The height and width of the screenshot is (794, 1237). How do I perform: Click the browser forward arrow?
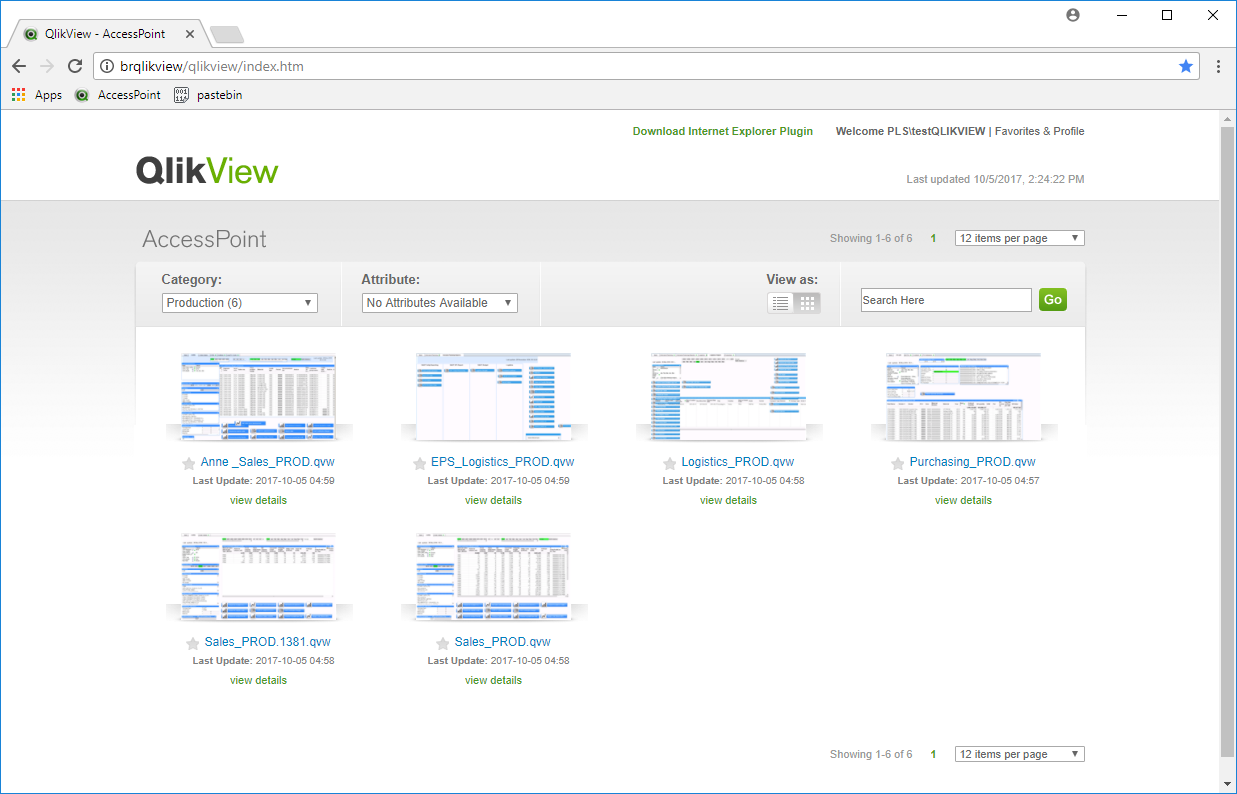tap(47, 66)
